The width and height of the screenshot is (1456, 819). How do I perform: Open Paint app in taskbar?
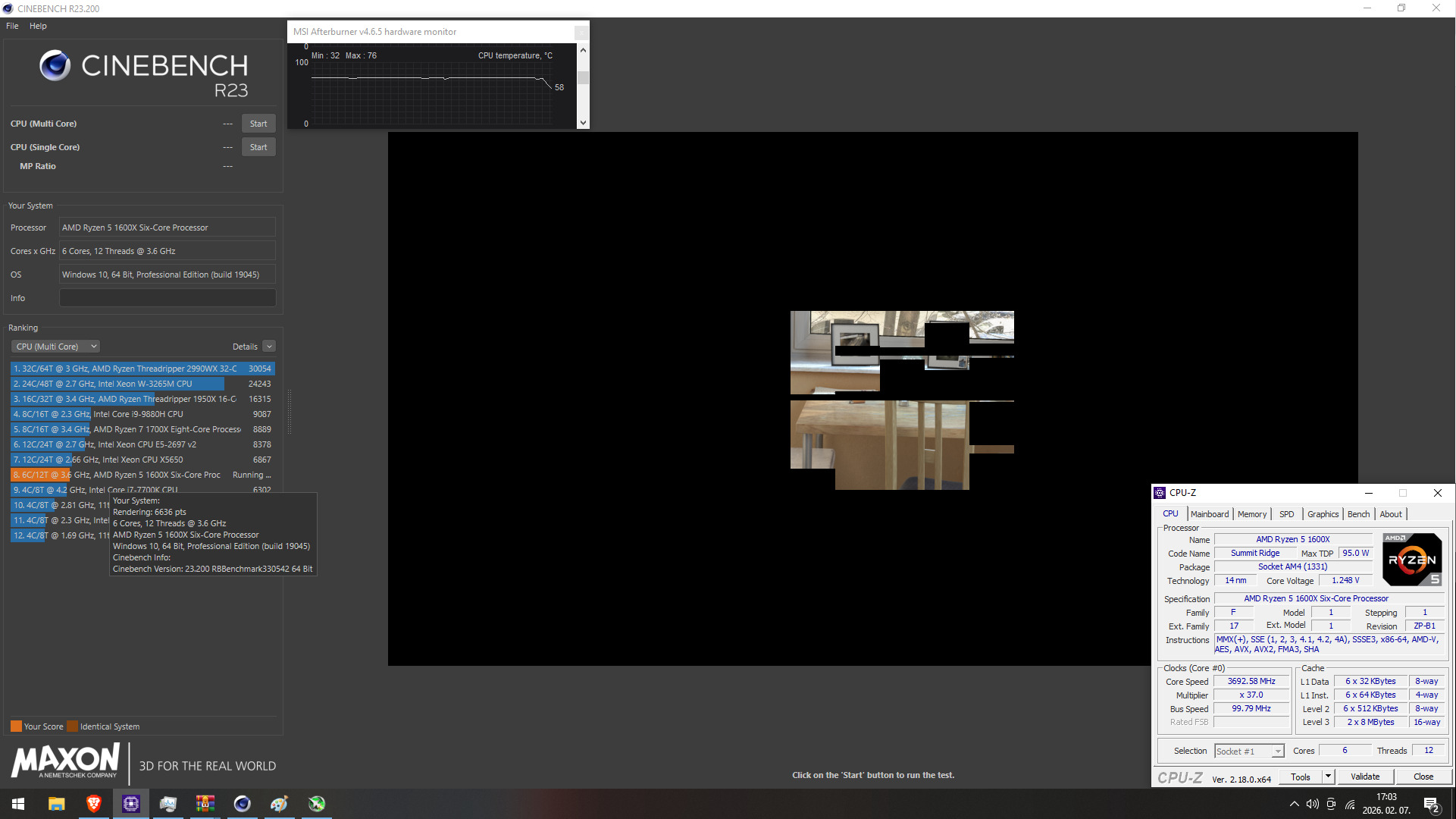point(279,804)
